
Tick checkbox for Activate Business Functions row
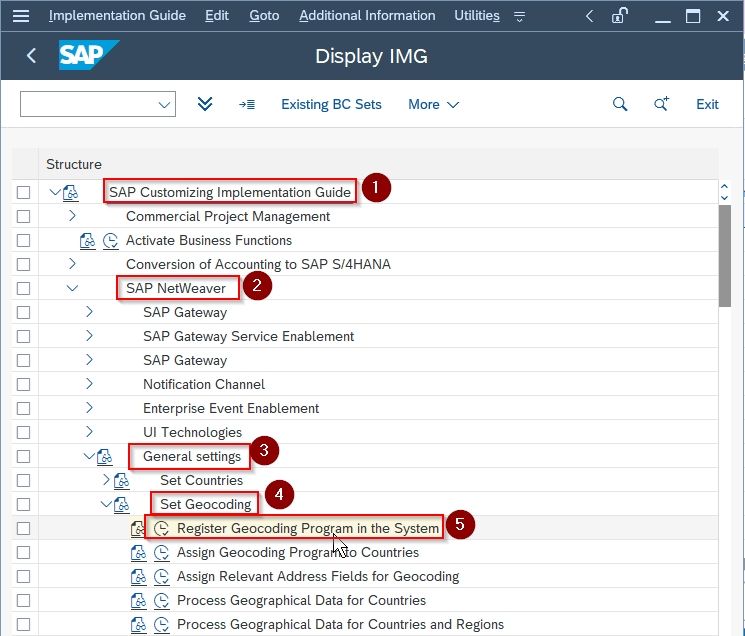(23, 240)
